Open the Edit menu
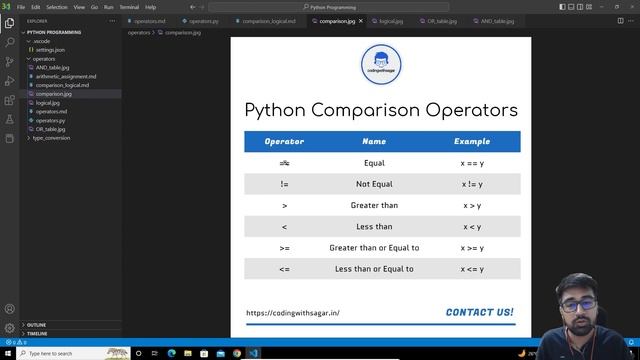 (36, 7)
